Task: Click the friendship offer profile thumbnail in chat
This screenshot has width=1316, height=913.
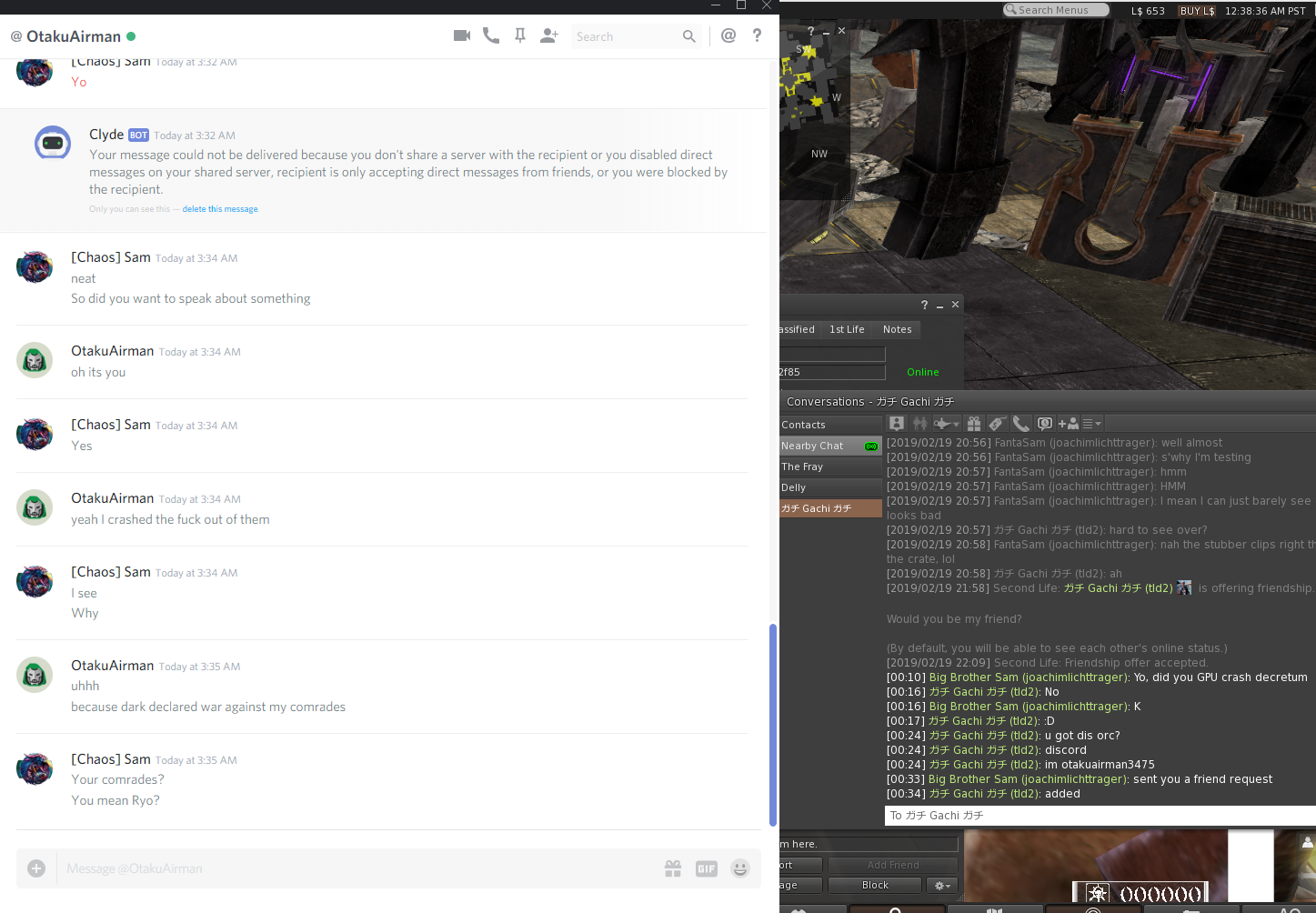Action: tap(1183, 588)
